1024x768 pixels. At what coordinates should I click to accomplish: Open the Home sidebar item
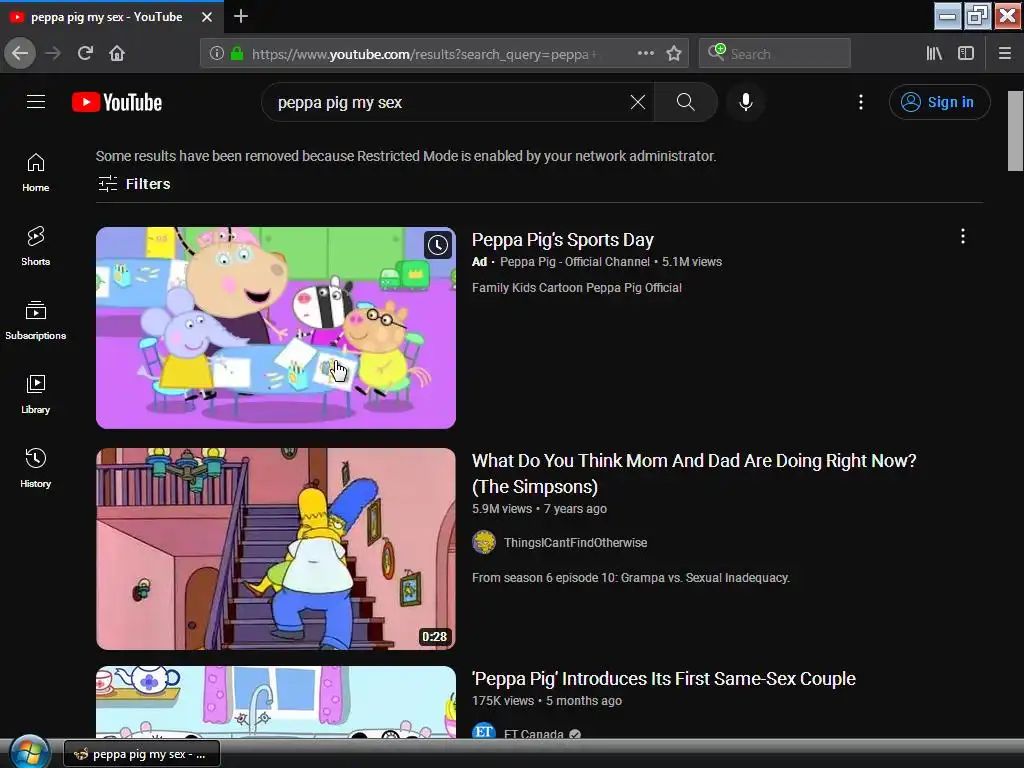[36, 172]
